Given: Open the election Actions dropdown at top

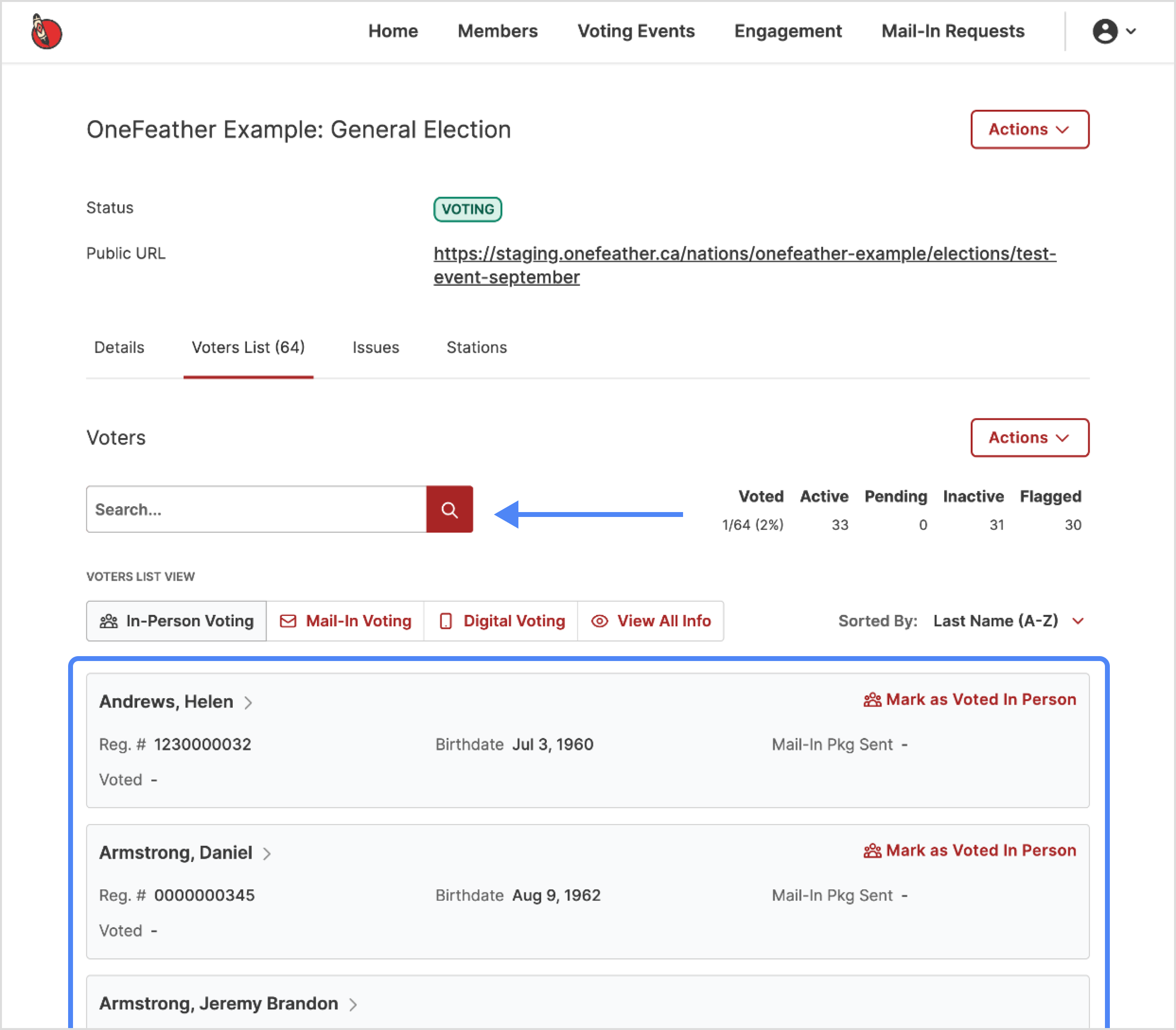Looking at the screenshot, I should pyautogui.click(x=1029, y=129).
